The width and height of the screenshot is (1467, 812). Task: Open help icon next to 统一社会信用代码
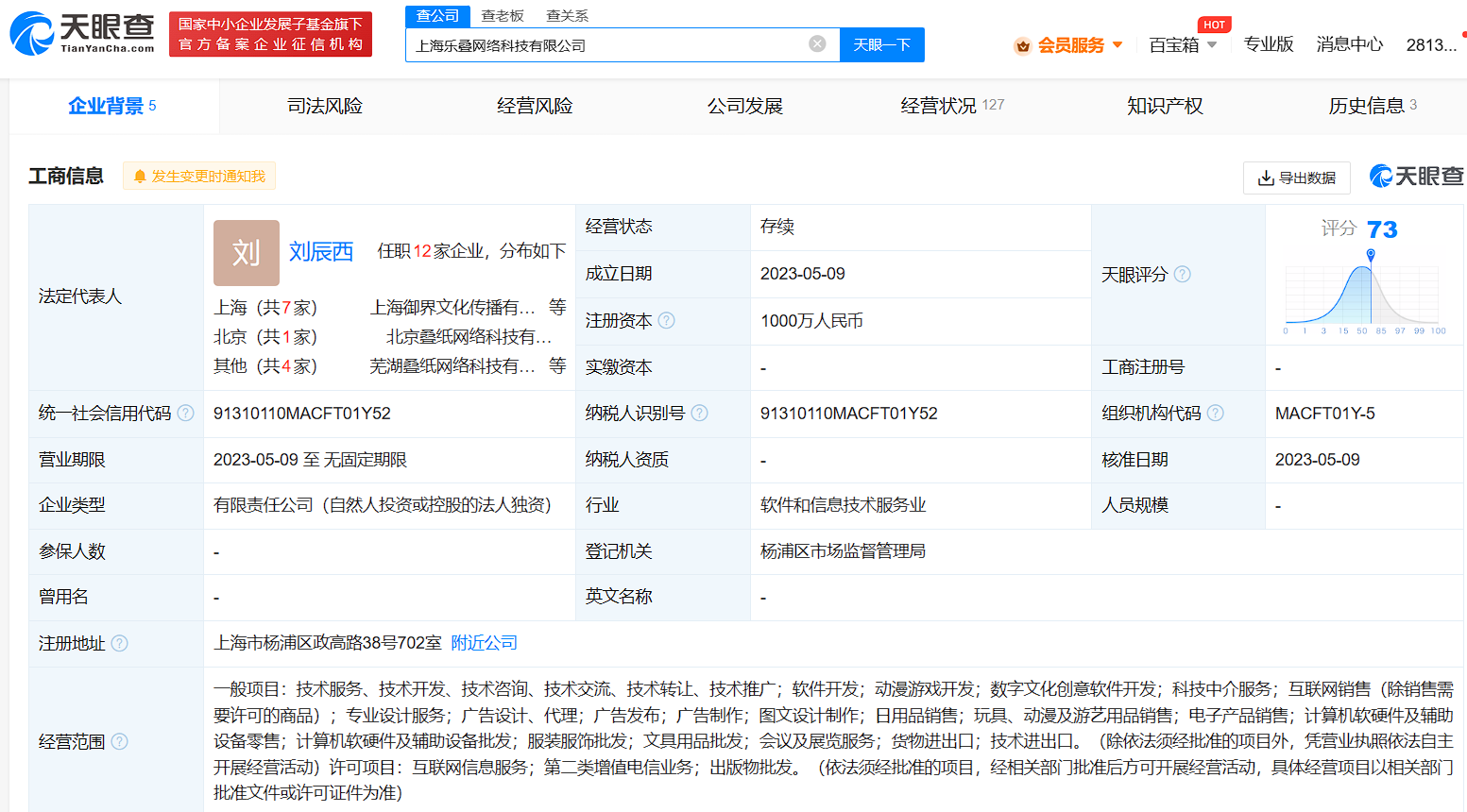(x=186, y=413)
